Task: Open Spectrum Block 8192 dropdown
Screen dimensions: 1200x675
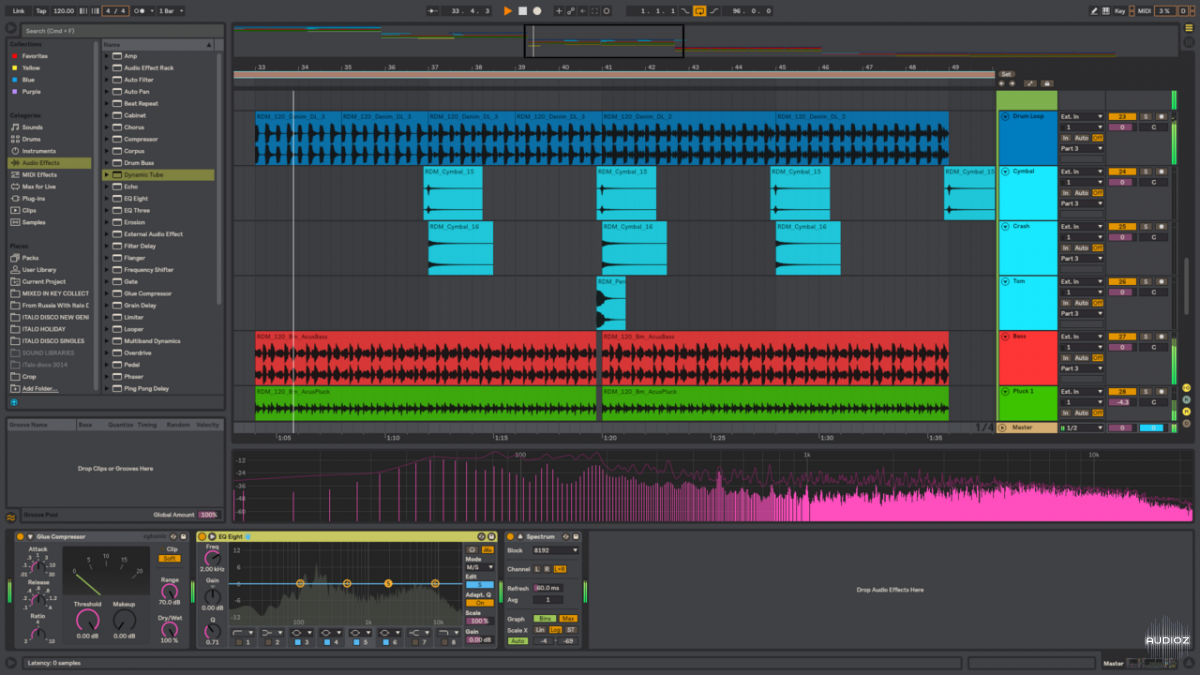Action: coord(556,551)
